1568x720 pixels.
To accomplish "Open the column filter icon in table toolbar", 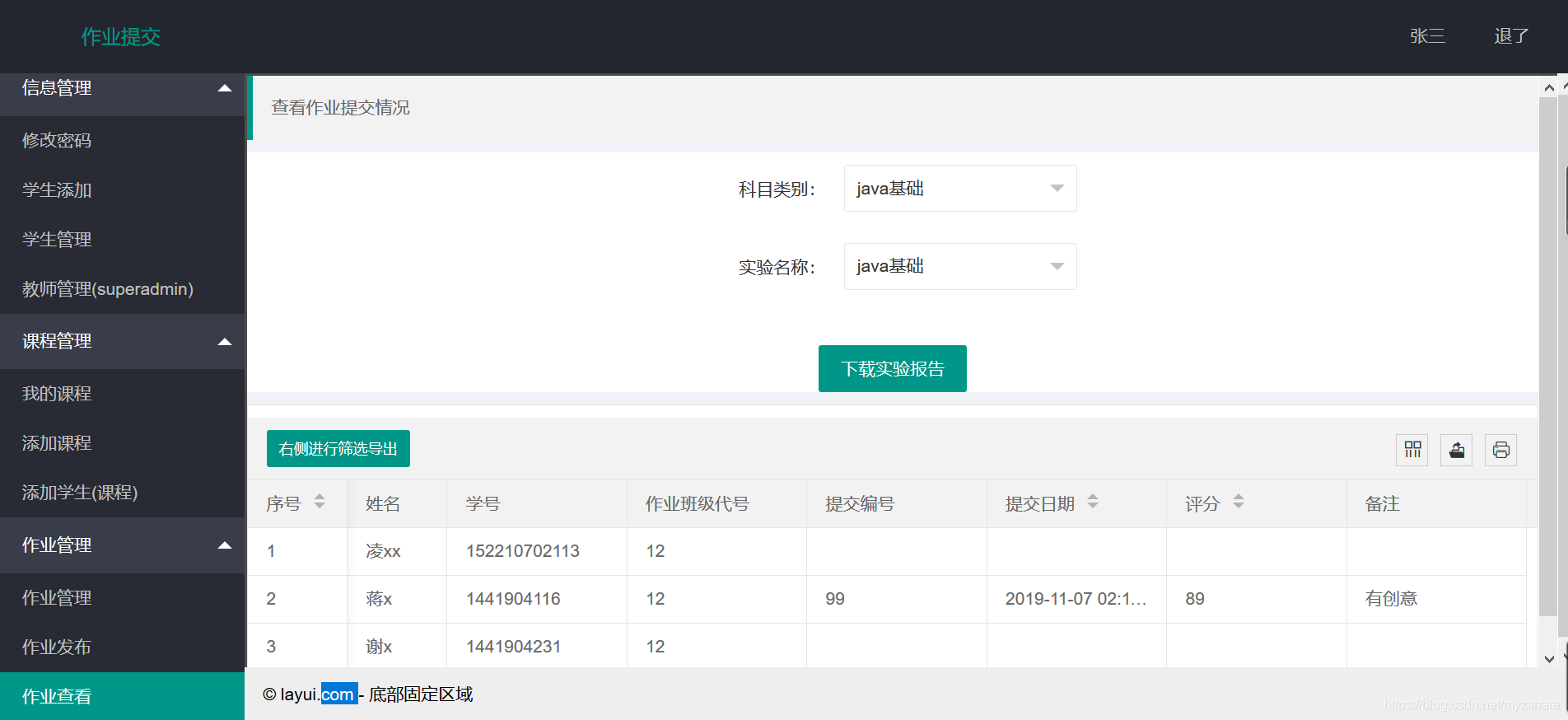I will 1412,450.
